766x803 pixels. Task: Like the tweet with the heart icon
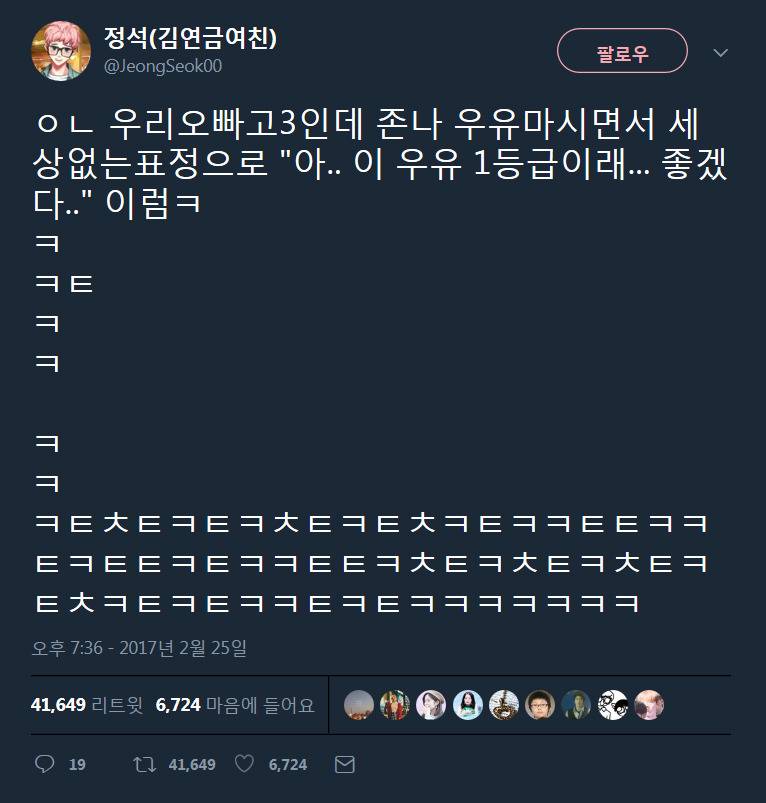click(x=244, y=764)
